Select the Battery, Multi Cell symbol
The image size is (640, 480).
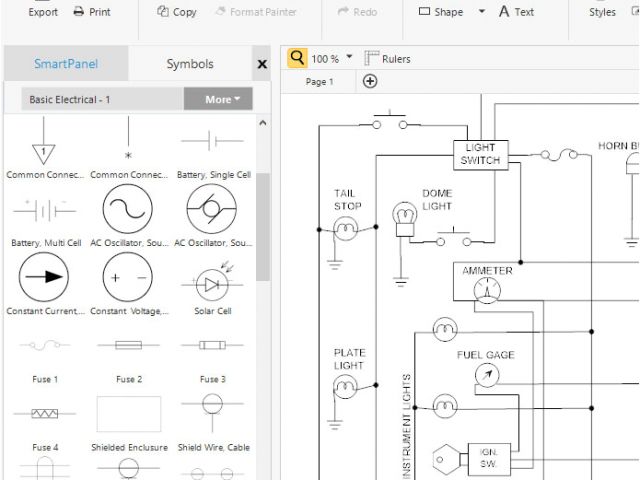(43, 210)
